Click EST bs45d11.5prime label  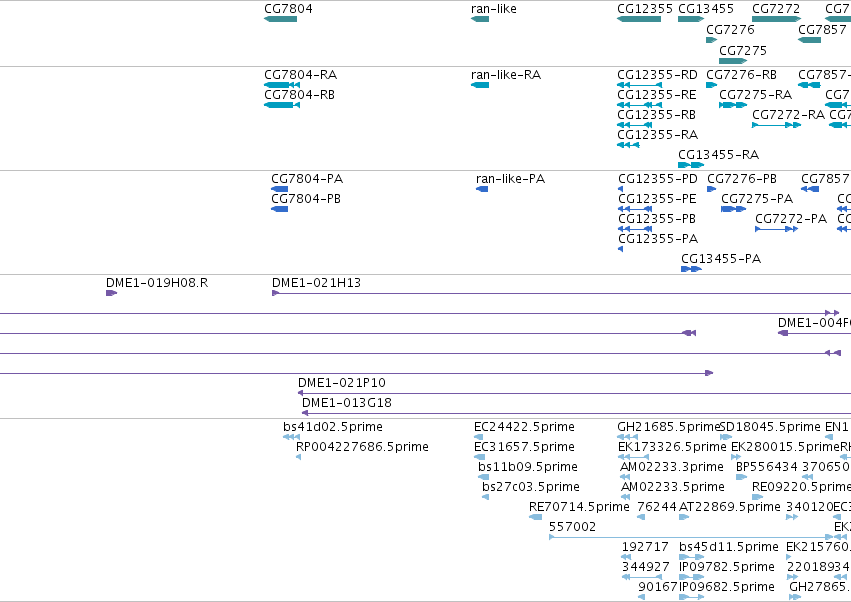tap(729, 547)
